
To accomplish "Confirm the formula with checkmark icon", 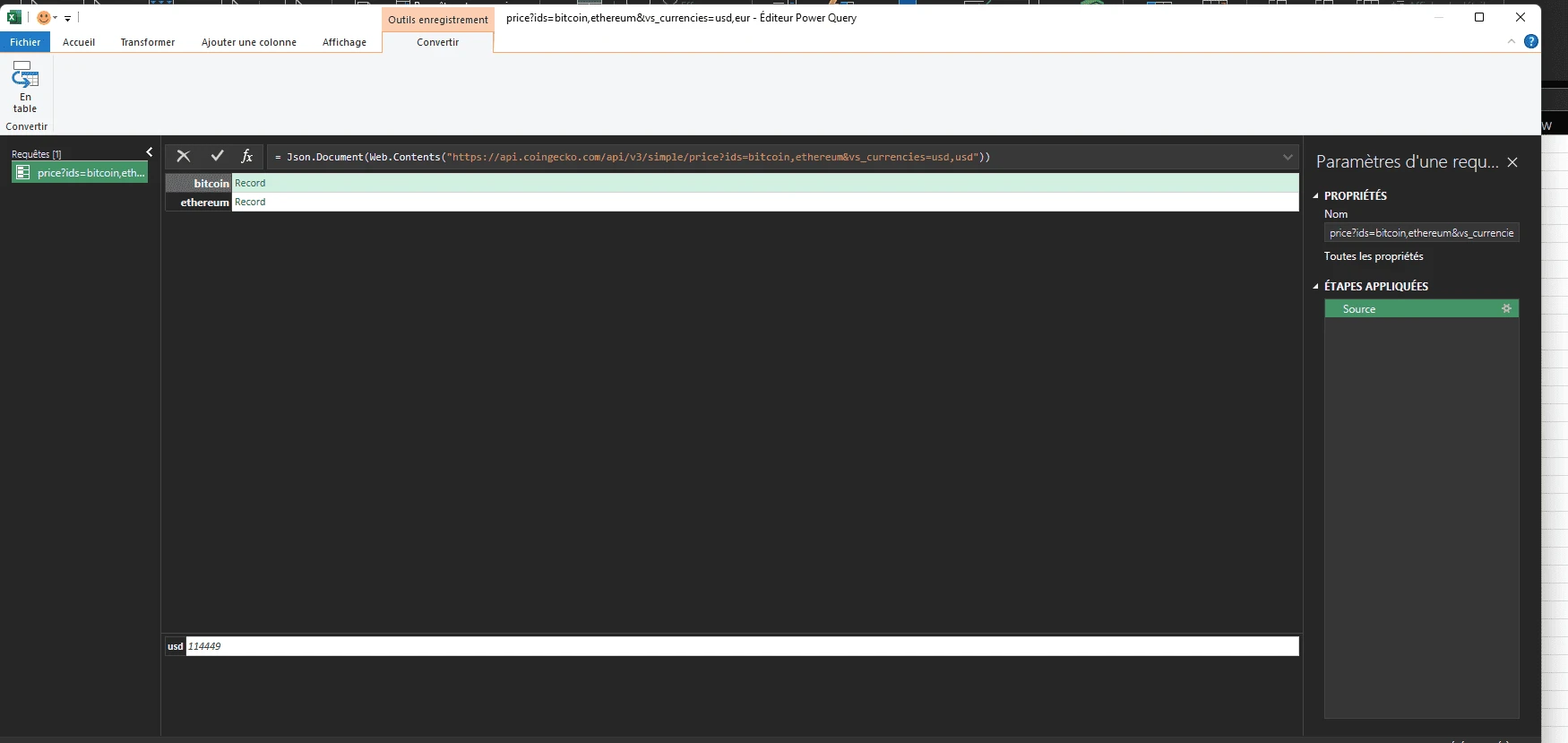I will click(217, 156).
